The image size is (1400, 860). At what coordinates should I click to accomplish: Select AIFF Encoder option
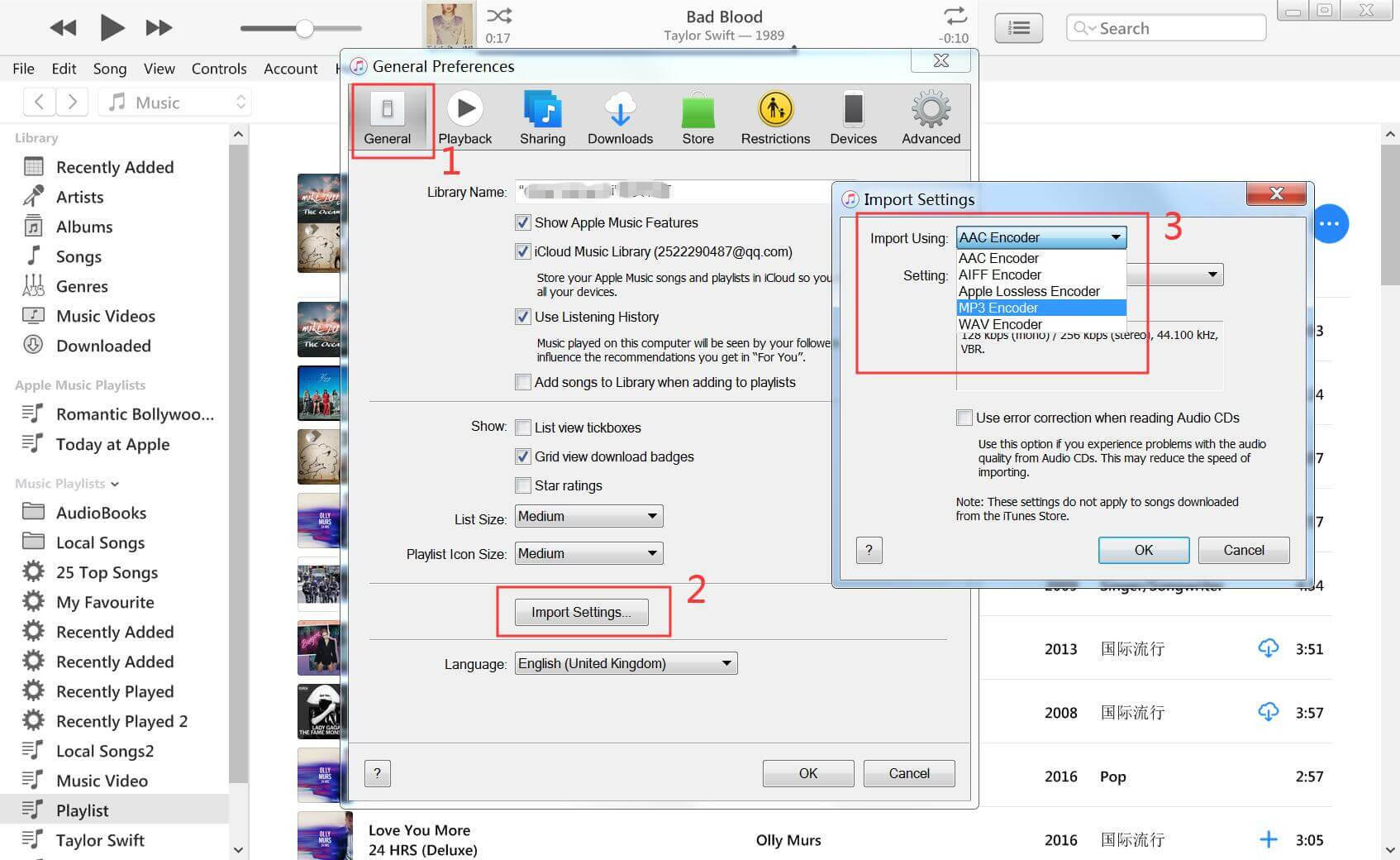(1041, 275)
